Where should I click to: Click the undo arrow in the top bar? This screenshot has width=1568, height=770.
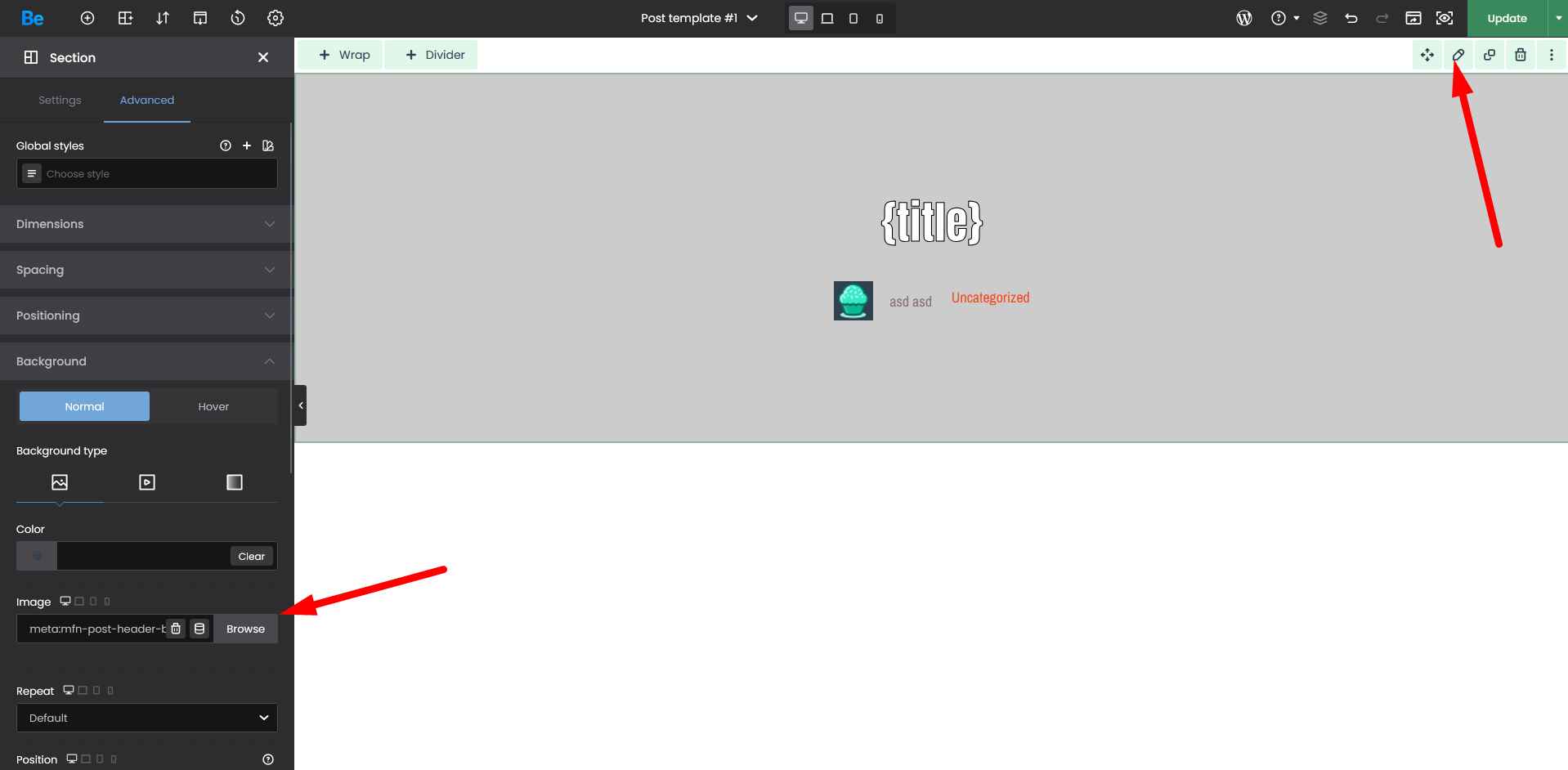[x=1351, y=18]
